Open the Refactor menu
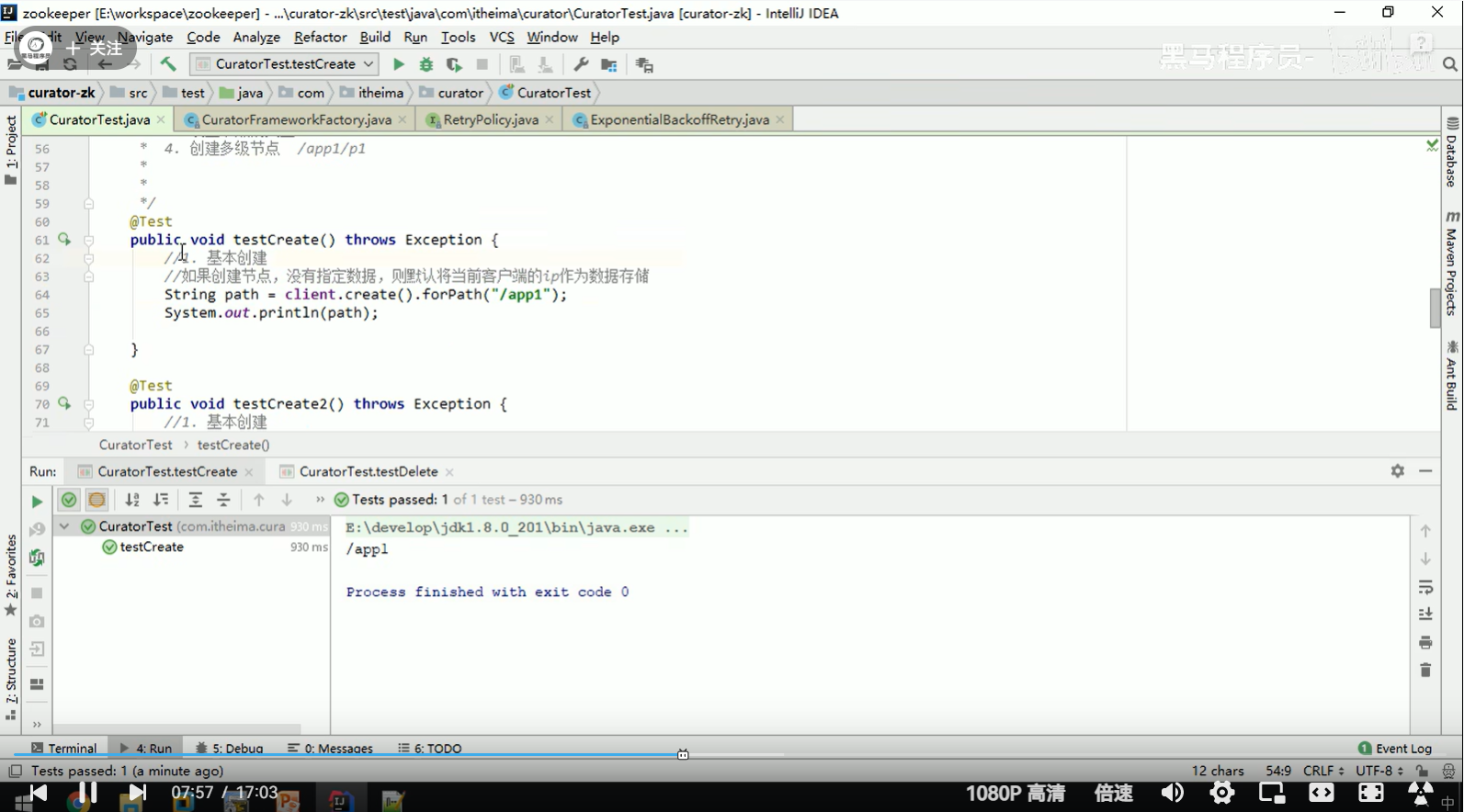Viewport: 1464px width, 812px height. pos(320,37)
